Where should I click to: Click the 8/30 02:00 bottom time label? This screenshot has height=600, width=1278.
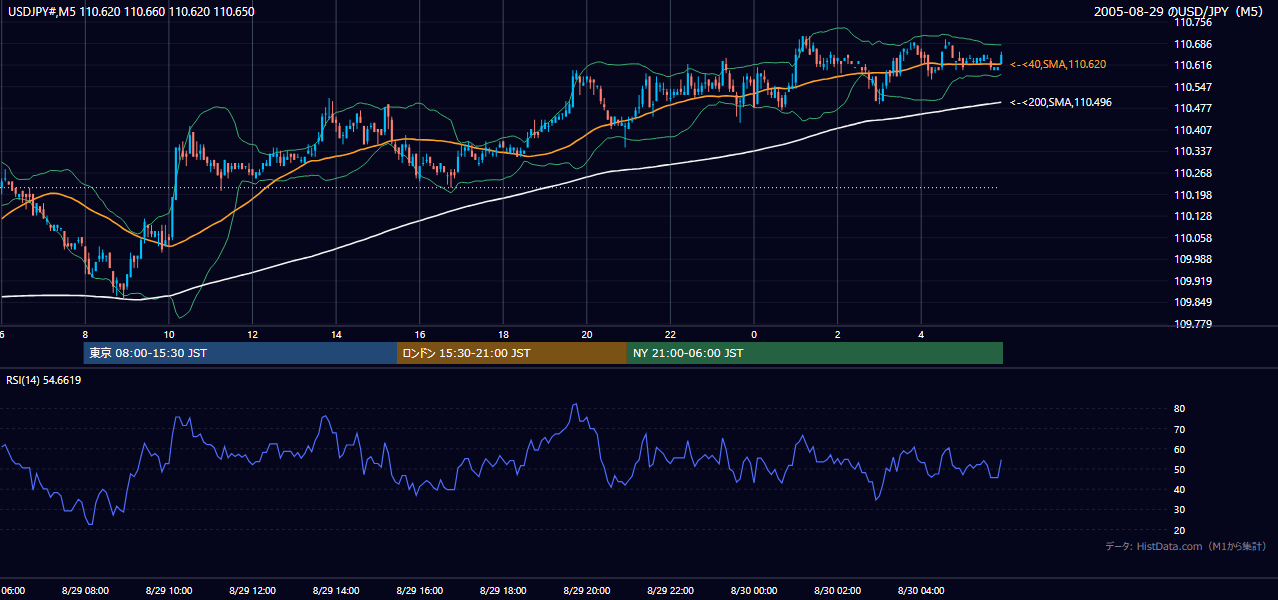tap(837, 590)
